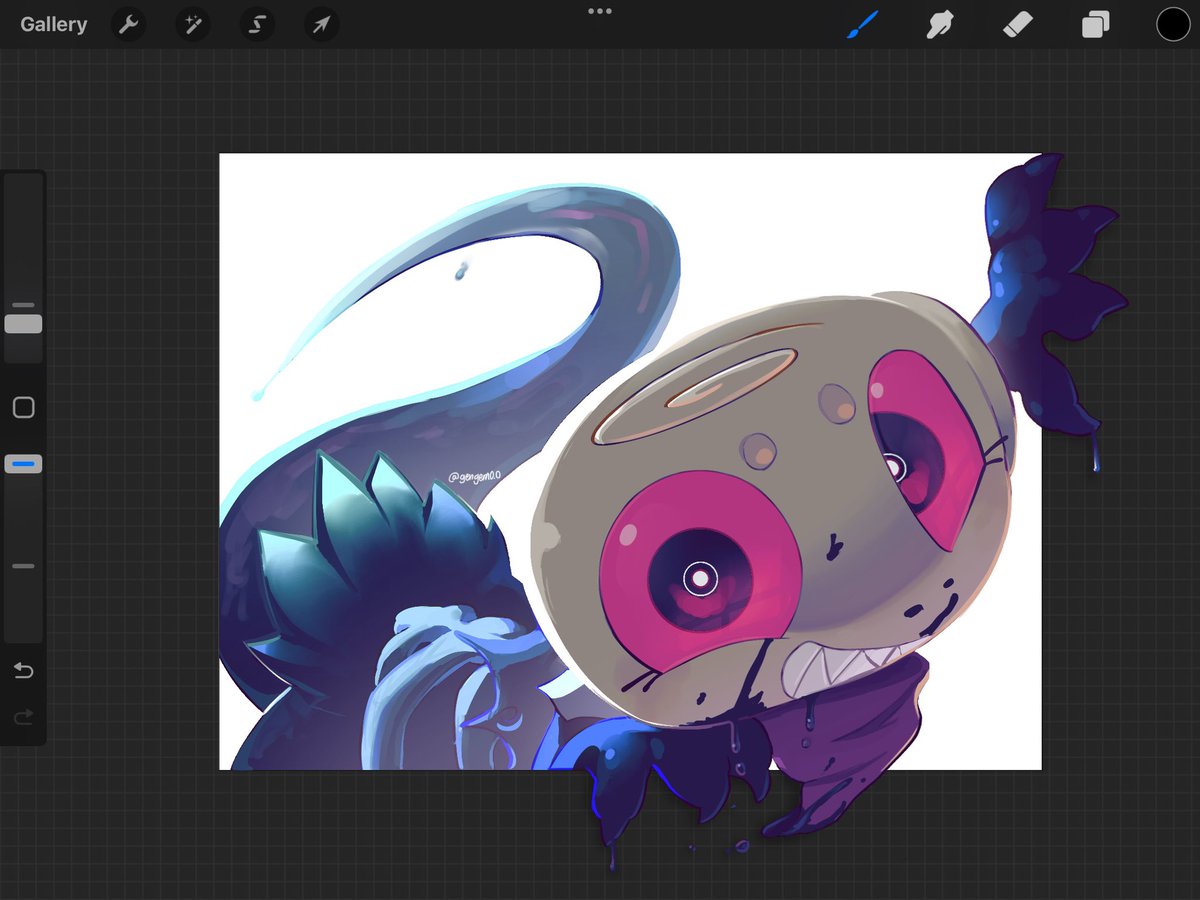The height and width of the screenshot is (900, 1200).
Task: Open the Layers panel
Action: 1095,24
